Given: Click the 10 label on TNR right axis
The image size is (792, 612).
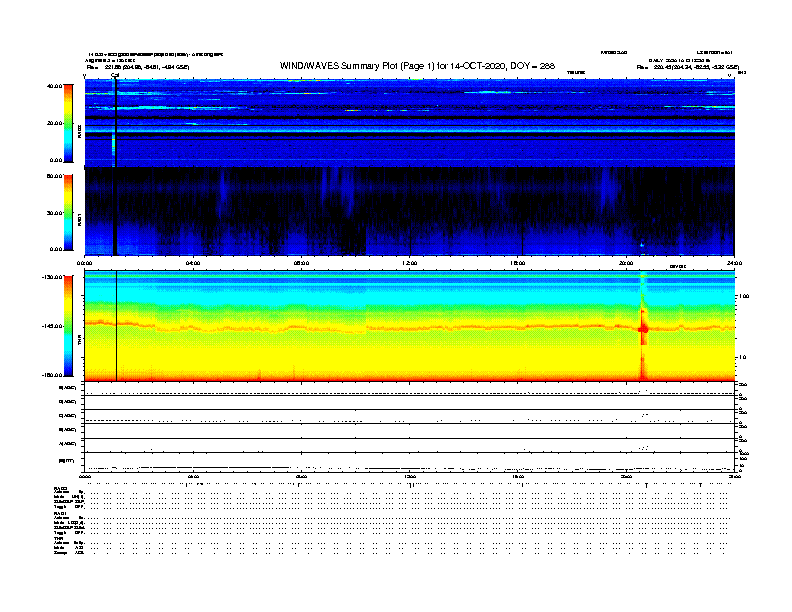Looking at the screenshot, I should coord(742,358).
